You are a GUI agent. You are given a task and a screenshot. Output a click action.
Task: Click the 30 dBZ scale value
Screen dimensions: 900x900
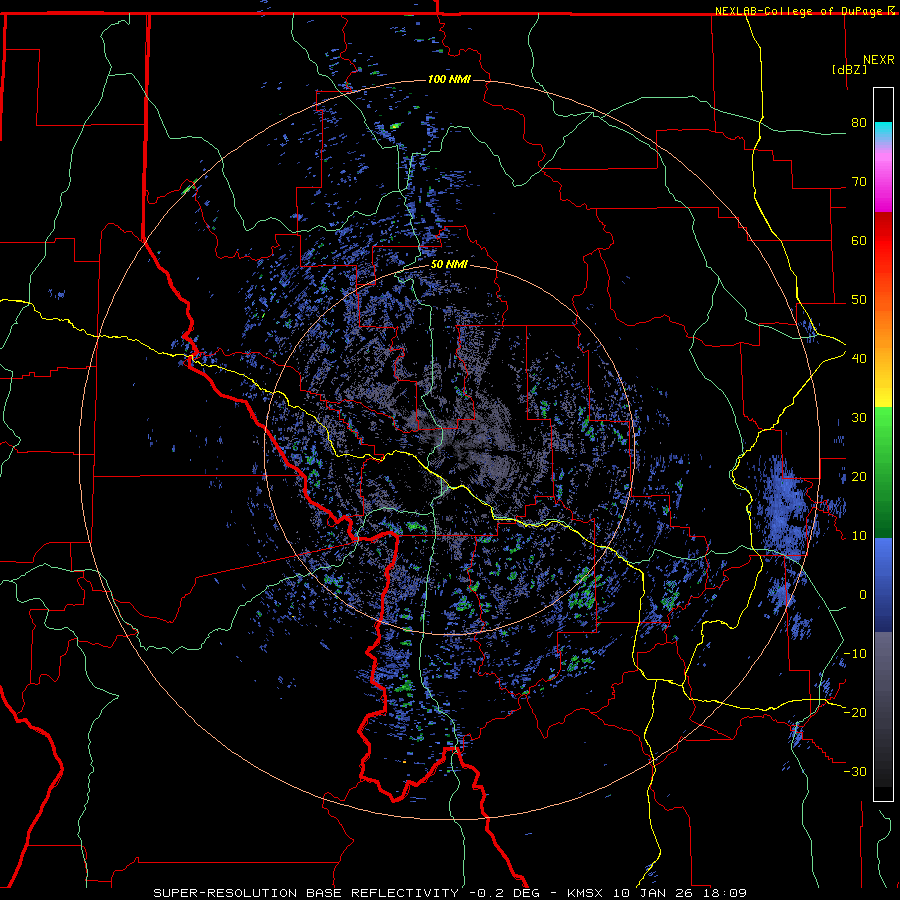[x=859, y=417]
